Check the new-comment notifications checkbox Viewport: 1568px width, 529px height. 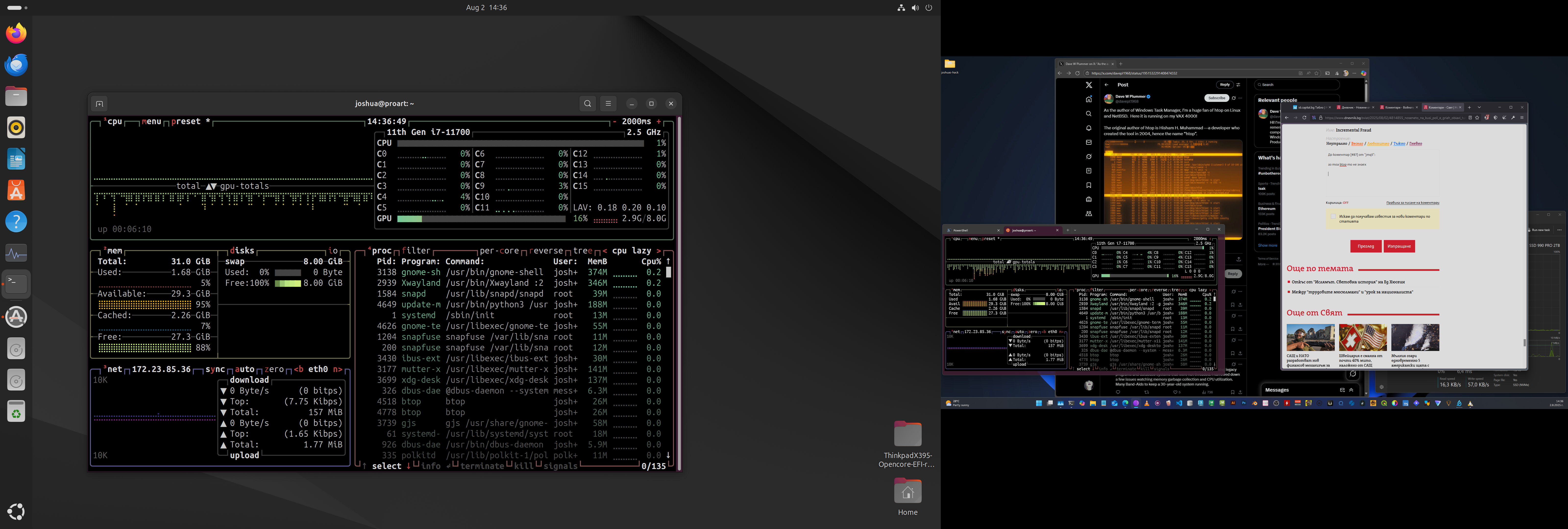click(1333, 217)
